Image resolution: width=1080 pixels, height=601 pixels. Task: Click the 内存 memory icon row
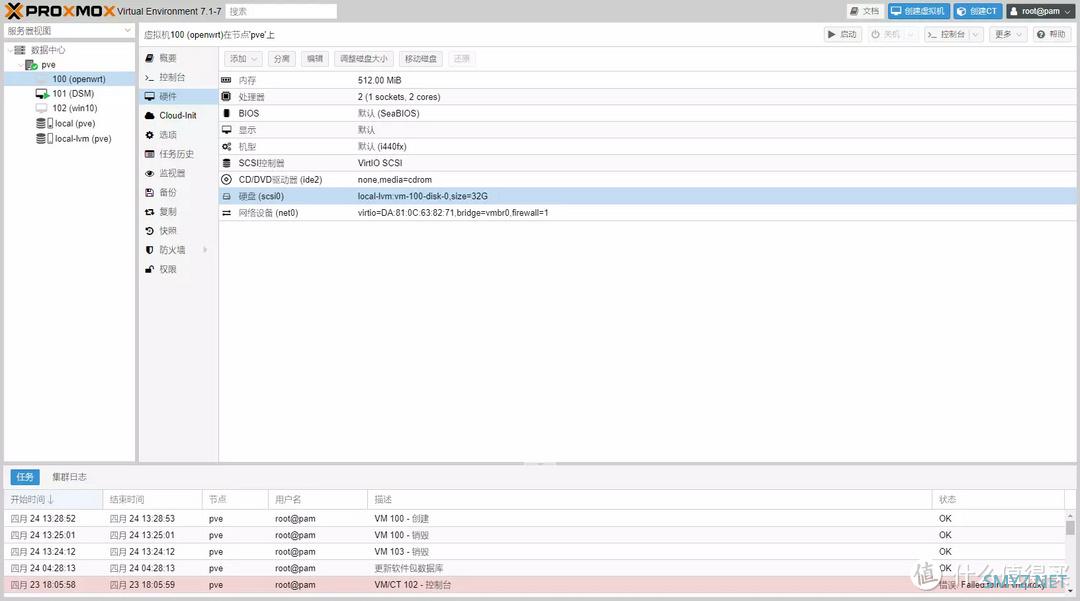click(226, 81)
